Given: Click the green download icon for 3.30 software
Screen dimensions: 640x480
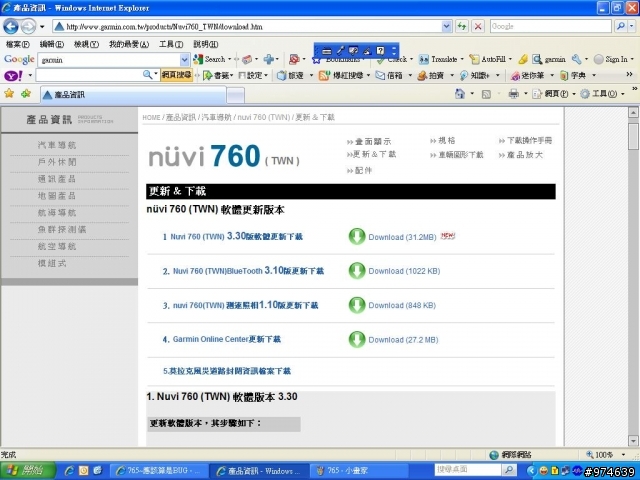Looking at the screenshot, I should coord(357,236).
